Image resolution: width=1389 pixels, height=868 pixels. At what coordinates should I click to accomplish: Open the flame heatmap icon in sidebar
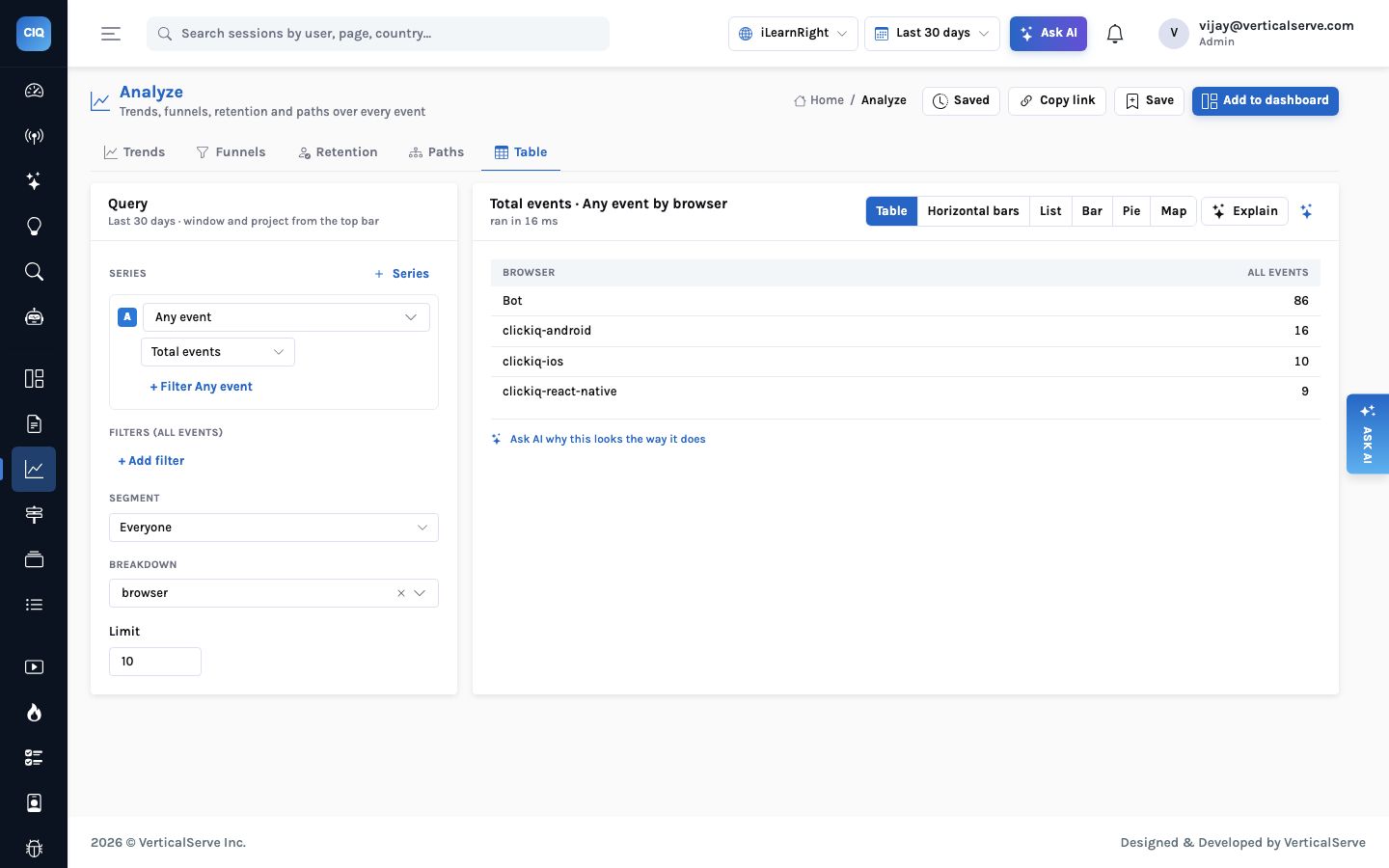(x=34, y=712)
